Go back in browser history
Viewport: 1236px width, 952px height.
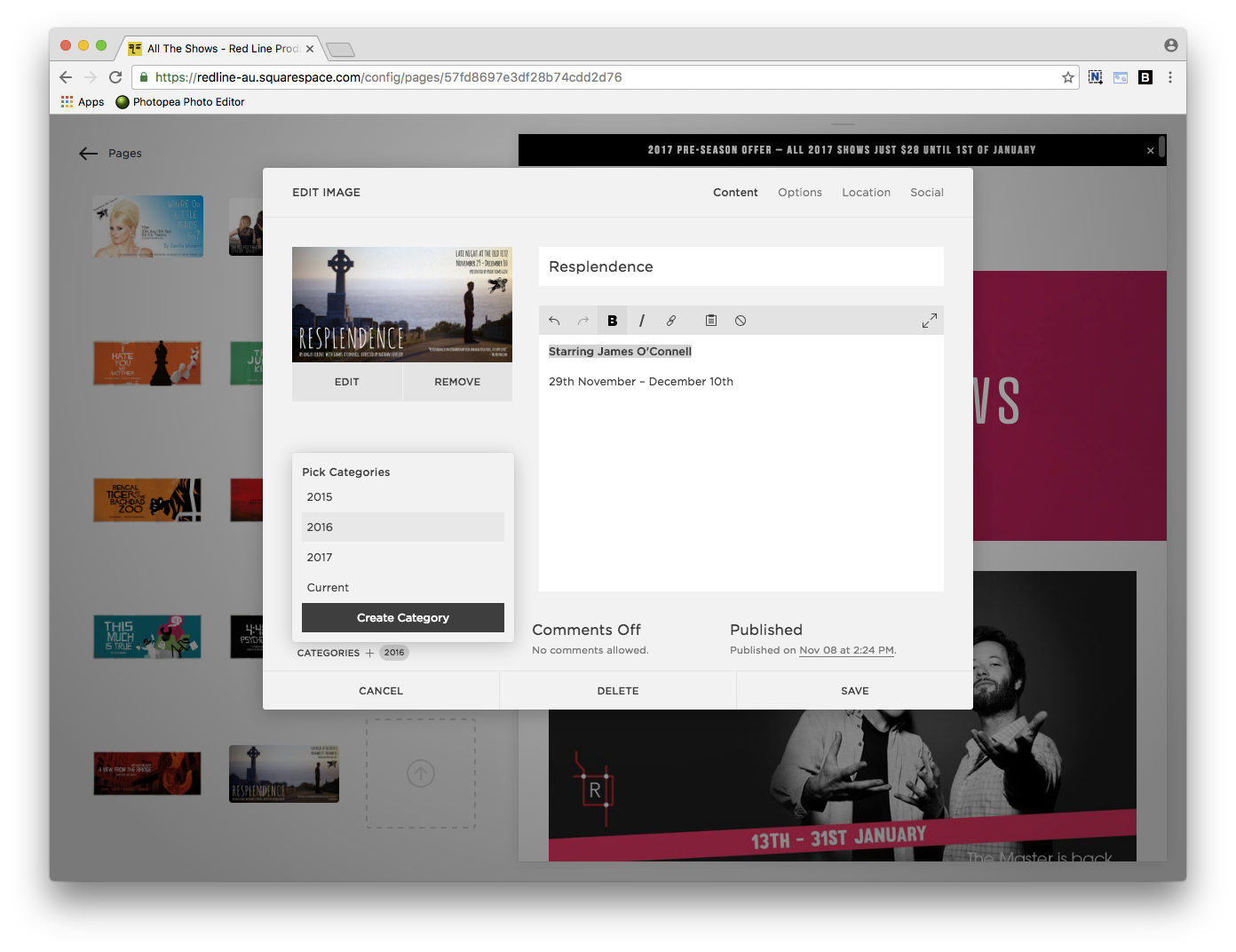pos(66,77)
